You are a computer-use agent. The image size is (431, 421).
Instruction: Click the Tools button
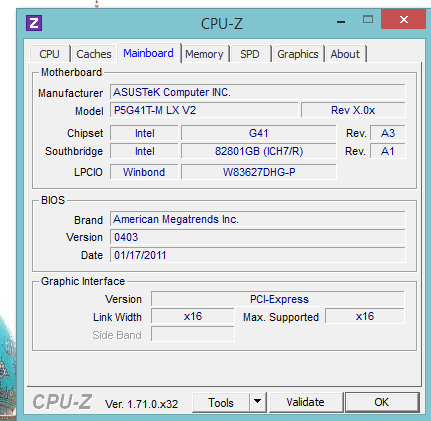coord(221,403)
